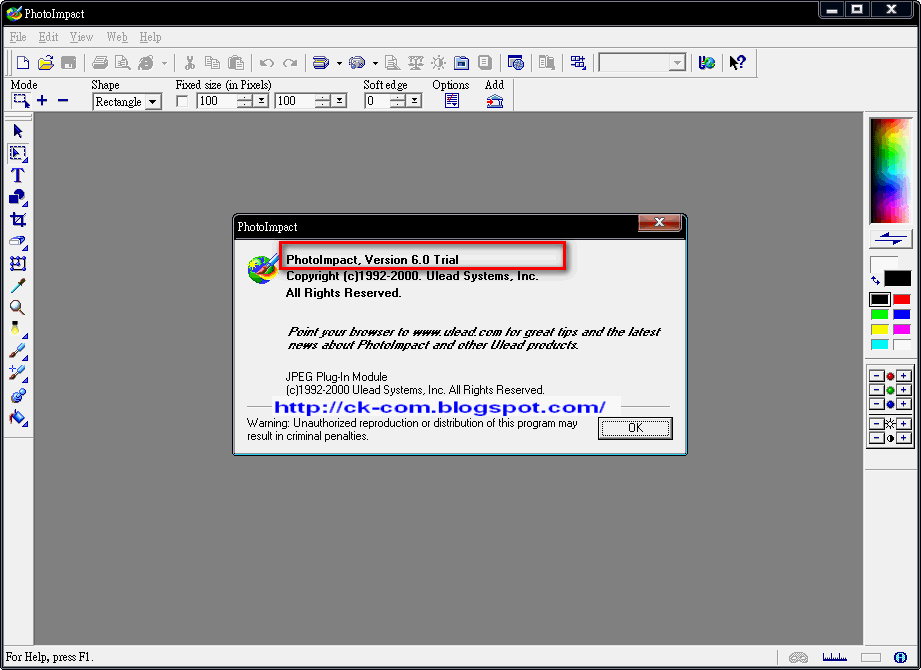921x670 pixels.
Task: Pick the green color swatch
Action: pyautogui.click(x=879, y=315)
